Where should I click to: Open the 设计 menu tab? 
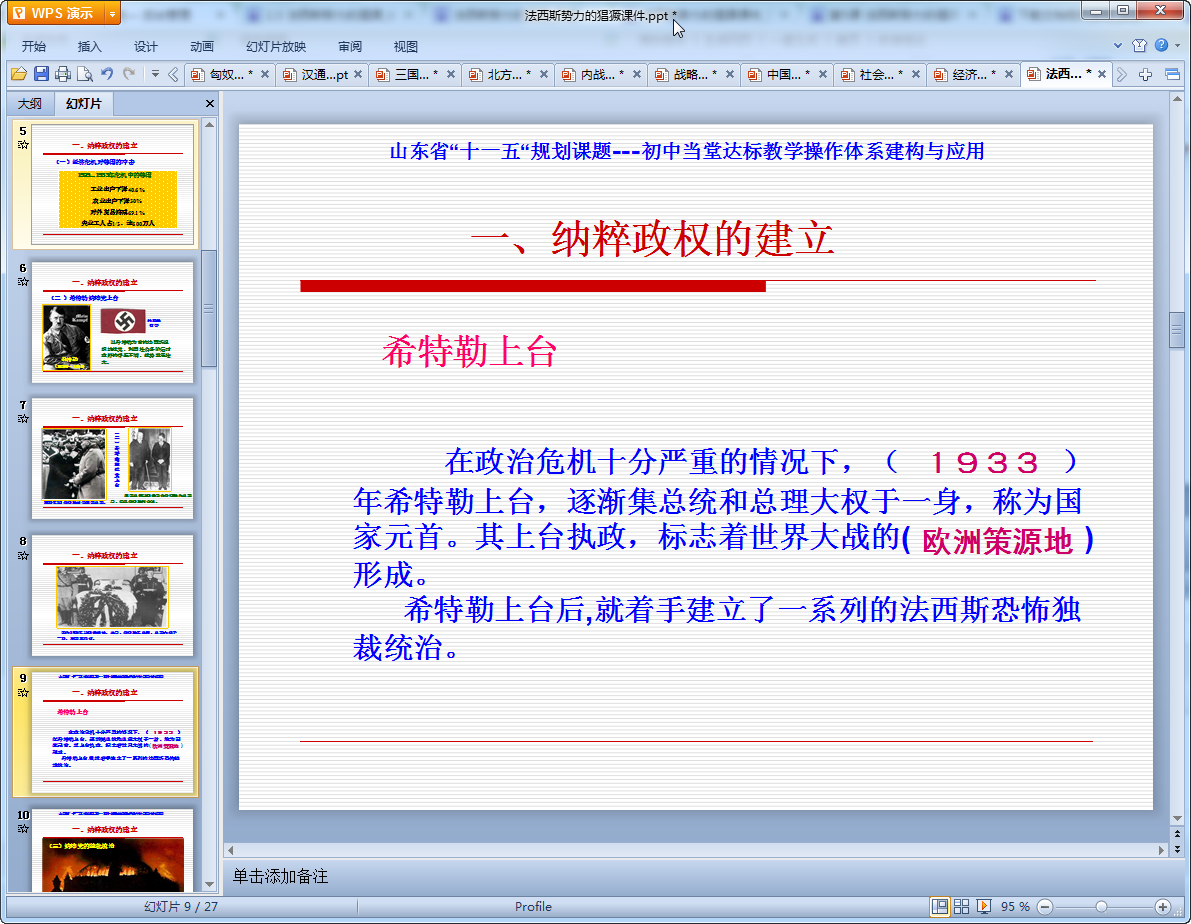click(x=145, y=46)
